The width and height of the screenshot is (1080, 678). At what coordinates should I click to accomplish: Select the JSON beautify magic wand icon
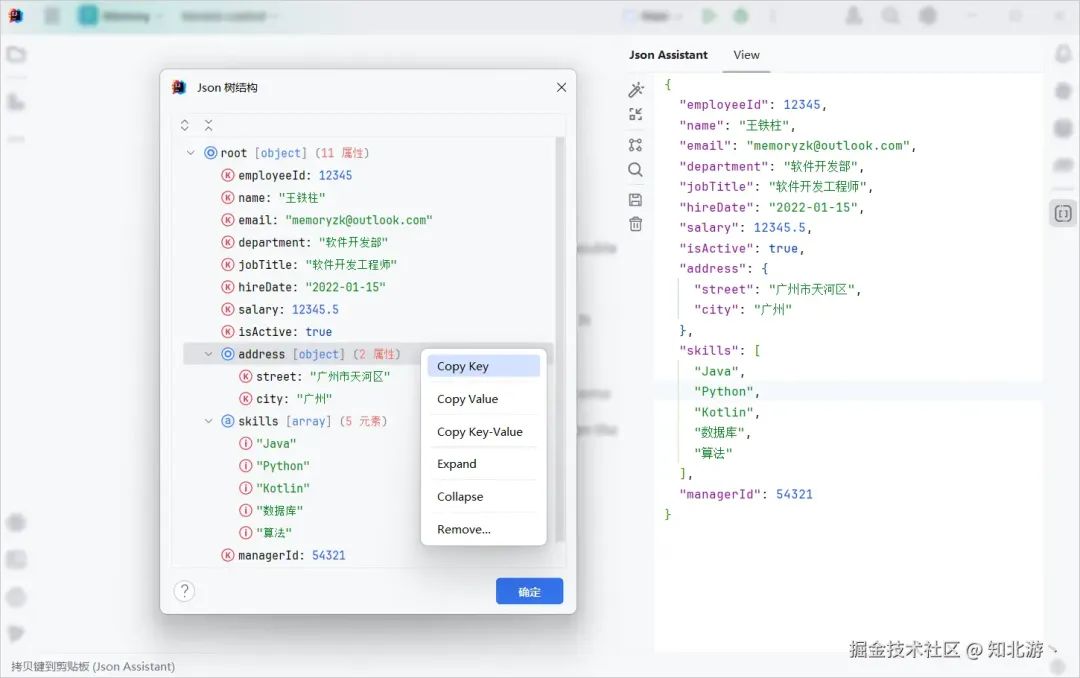click(x=636, y=89)
